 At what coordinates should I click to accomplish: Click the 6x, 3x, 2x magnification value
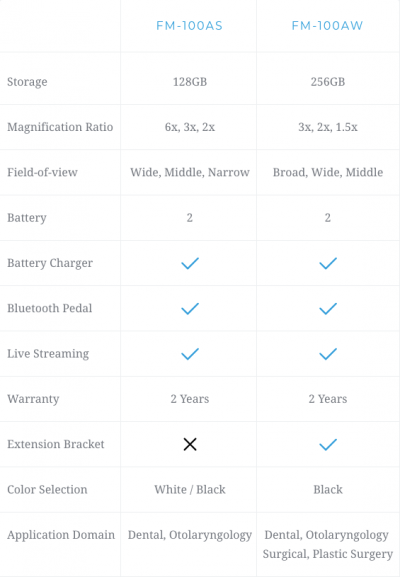tap(190, 127)
